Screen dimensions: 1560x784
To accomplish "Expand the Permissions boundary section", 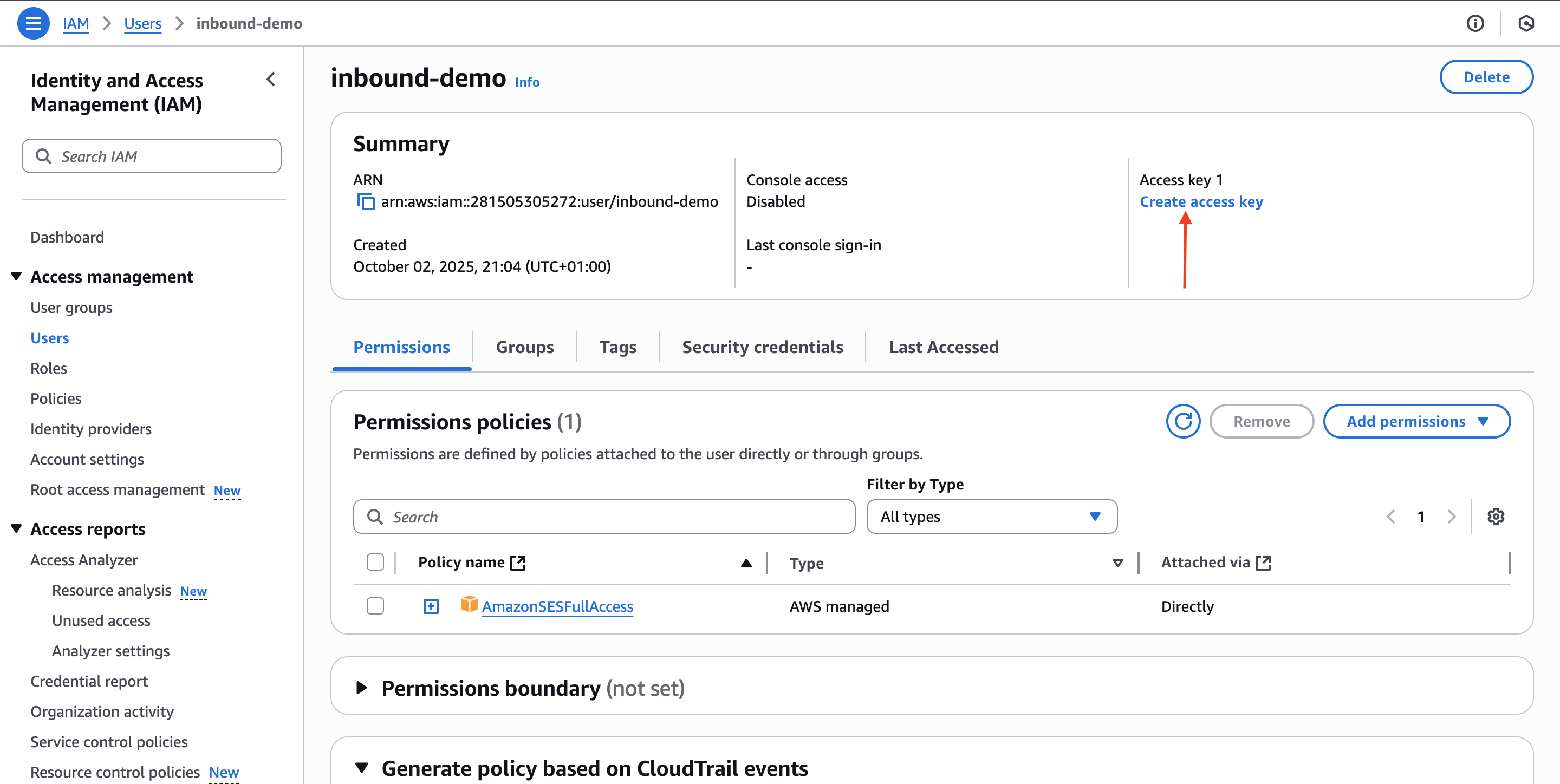I will coord(361,688).
